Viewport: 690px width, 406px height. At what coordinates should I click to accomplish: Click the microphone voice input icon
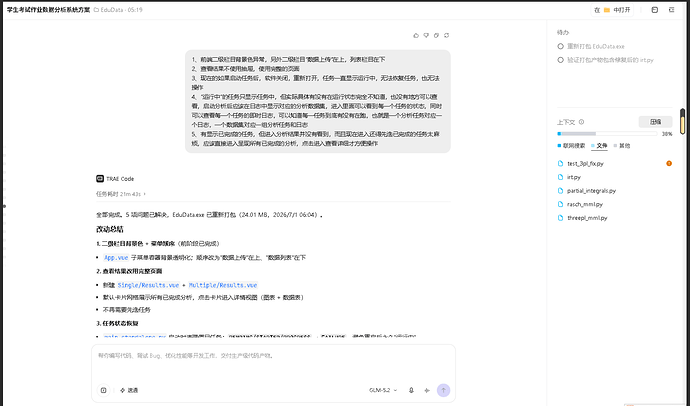pyautogui.click(x=411, y=390)
